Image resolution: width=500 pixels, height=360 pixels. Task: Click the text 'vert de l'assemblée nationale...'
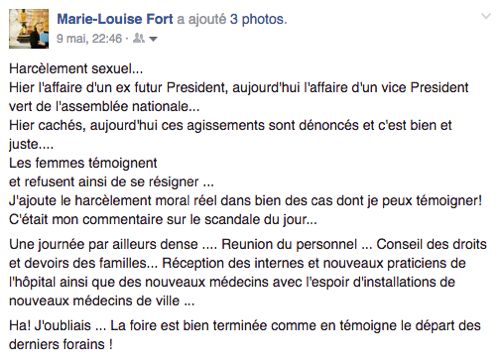104,107
